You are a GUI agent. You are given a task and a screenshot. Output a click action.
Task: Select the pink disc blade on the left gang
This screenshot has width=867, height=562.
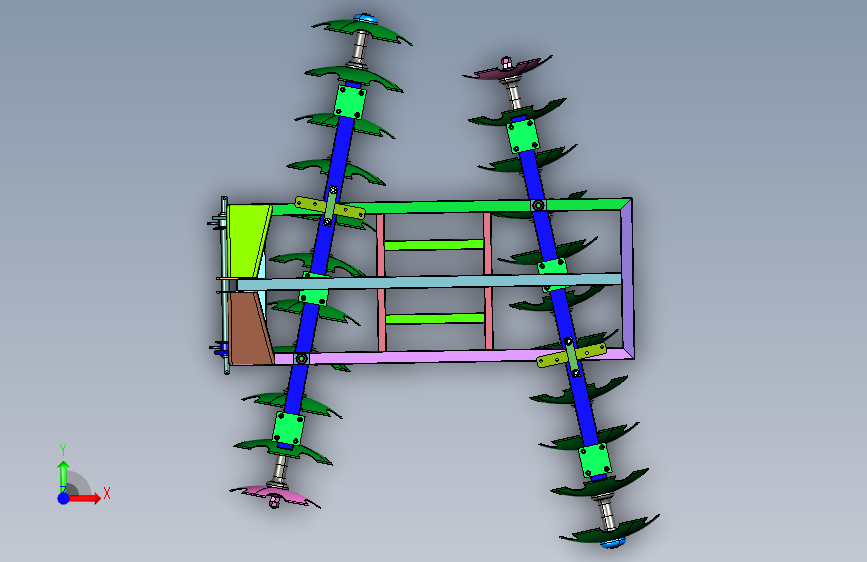coord(275,494)
